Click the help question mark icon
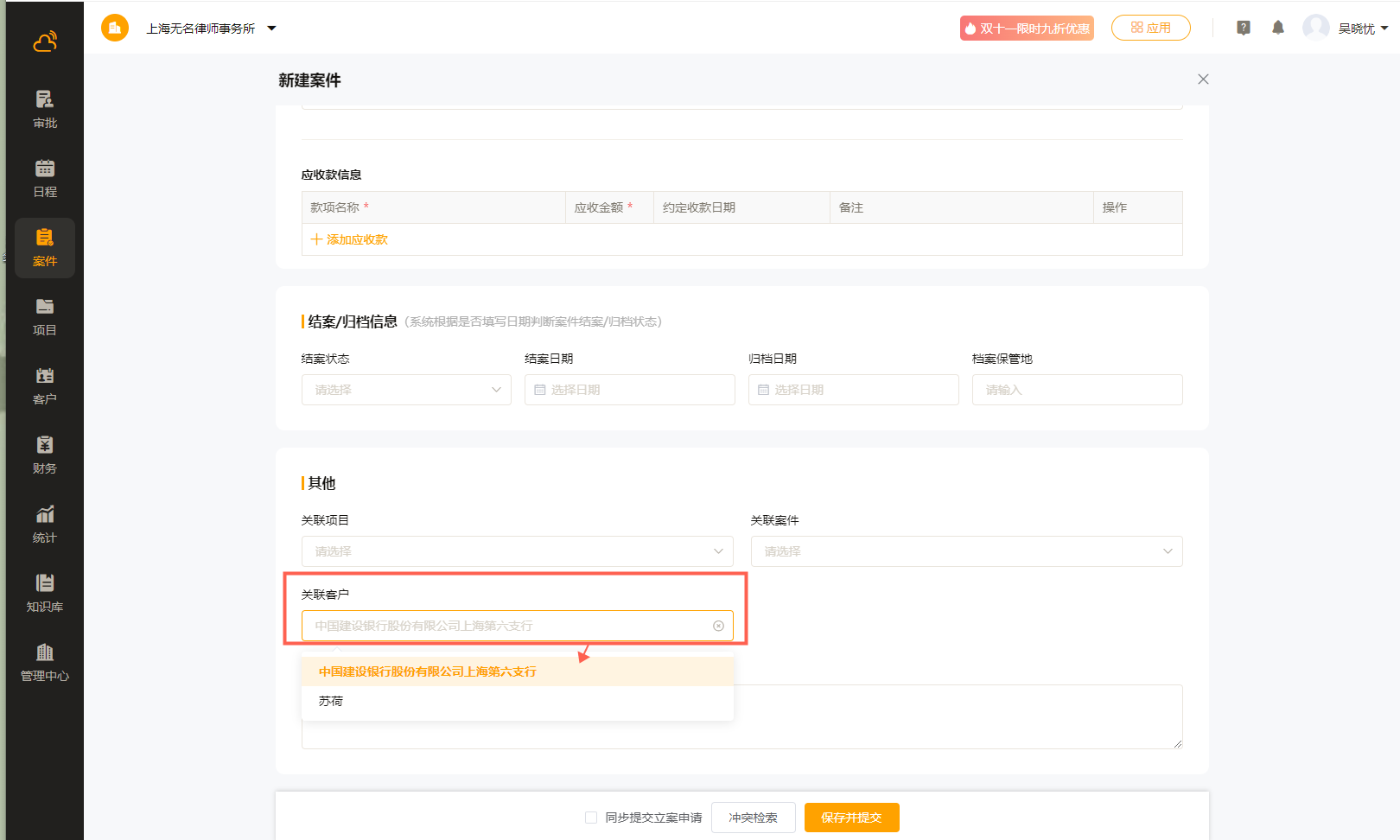 pyautogui.click(x=1244, y=28)
